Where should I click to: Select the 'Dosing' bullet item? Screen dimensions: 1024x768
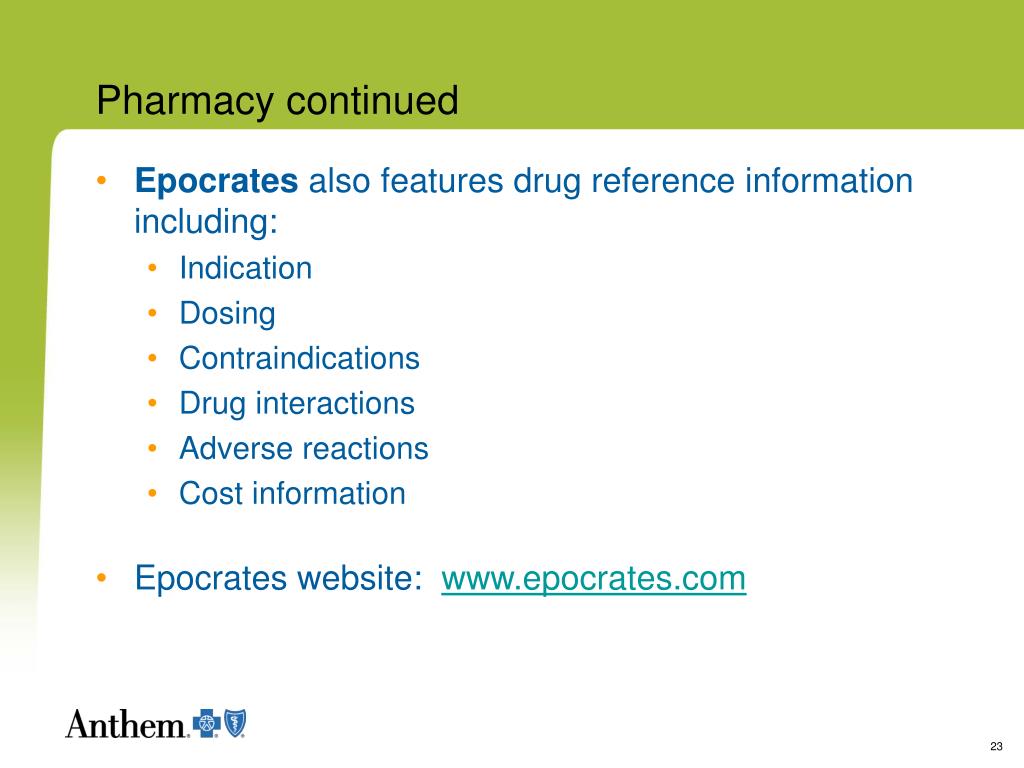tap(227, 314)
